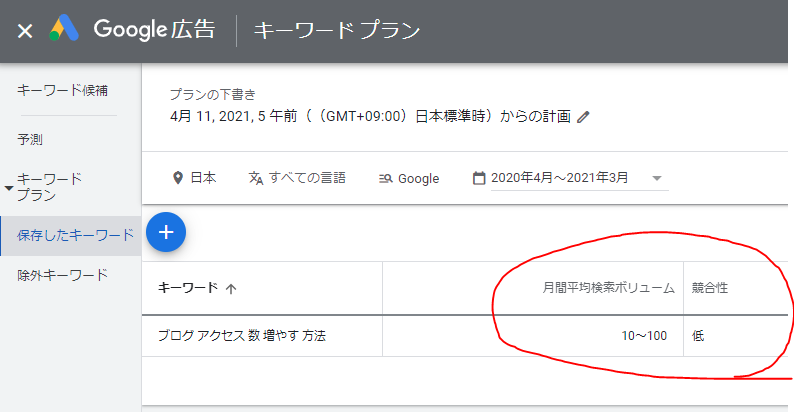
Task: Select 保存したキーワード in the sidebar
Action: pyautogui.click(x=75, y=235)
